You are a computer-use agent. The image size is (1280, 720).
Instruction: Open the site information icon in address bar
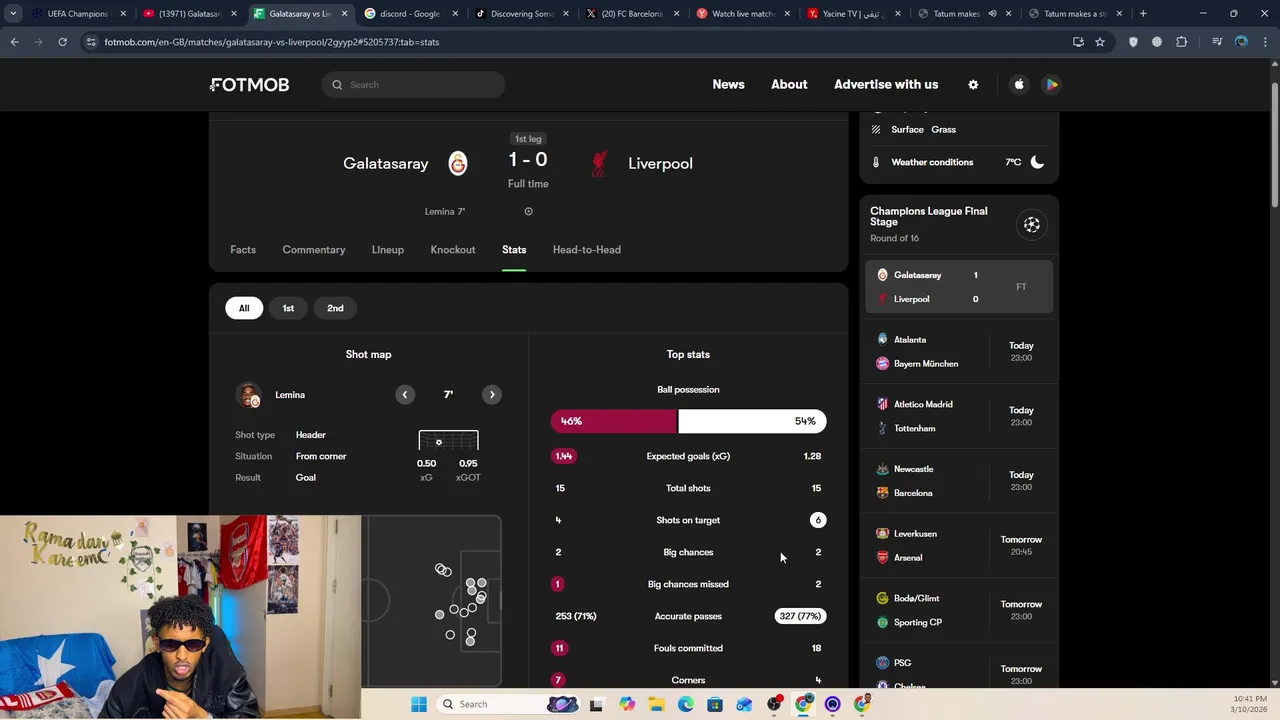point(91,42)
